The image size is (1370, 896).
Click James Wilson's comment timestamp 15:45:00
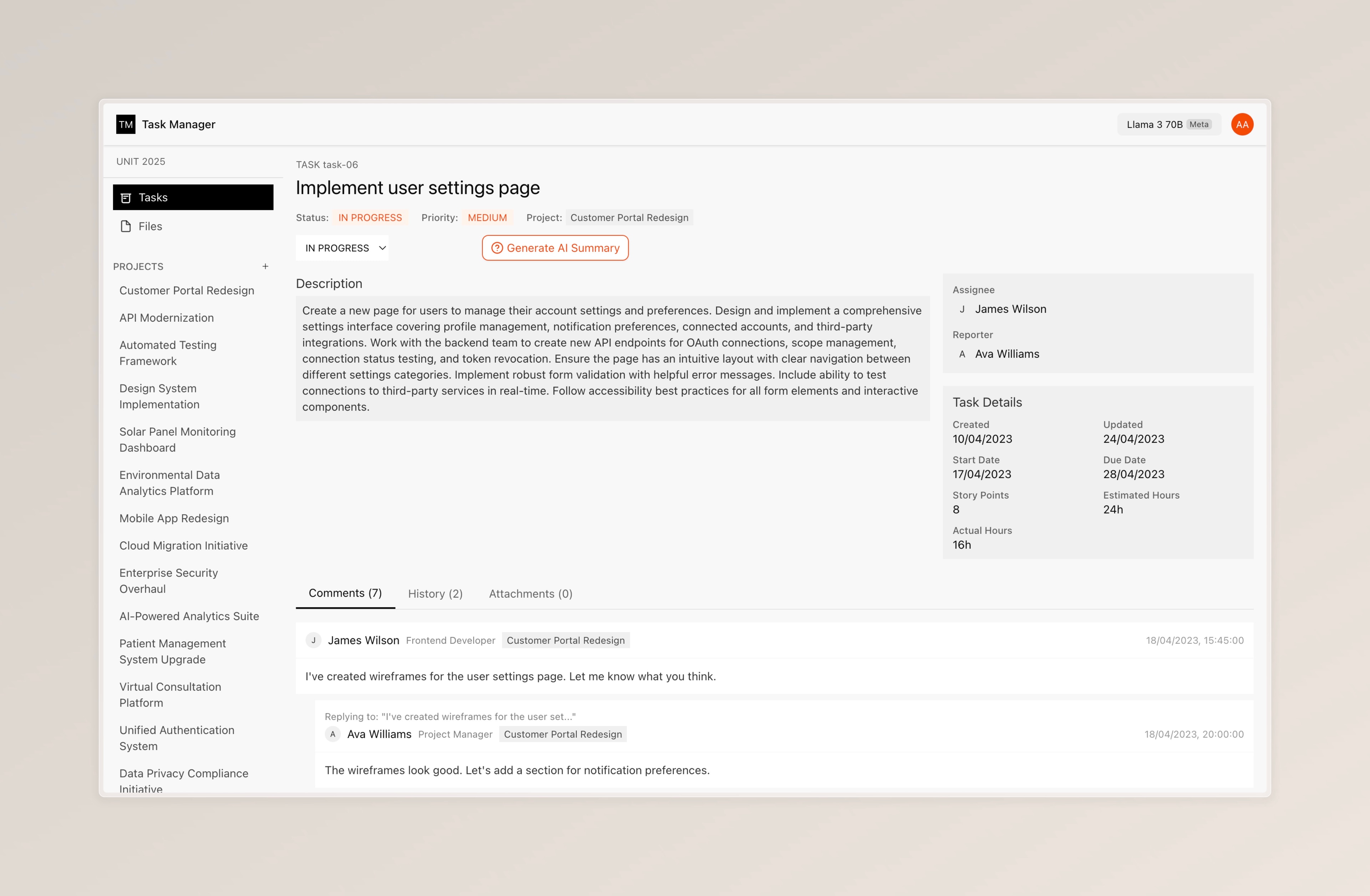point(1194,641)
